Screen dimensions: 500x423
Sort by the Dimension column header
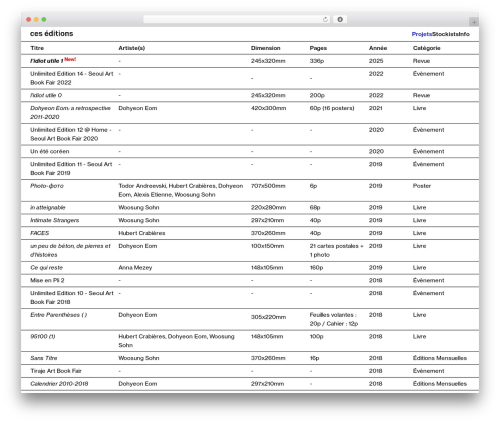[x=266, y=48]
